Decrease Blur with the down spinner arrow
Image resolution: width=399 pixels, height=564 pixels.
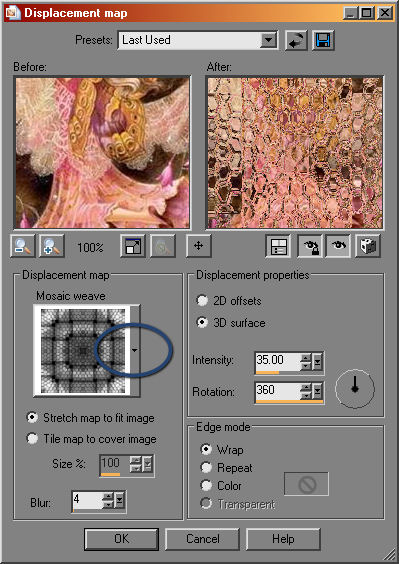point(108,504)
